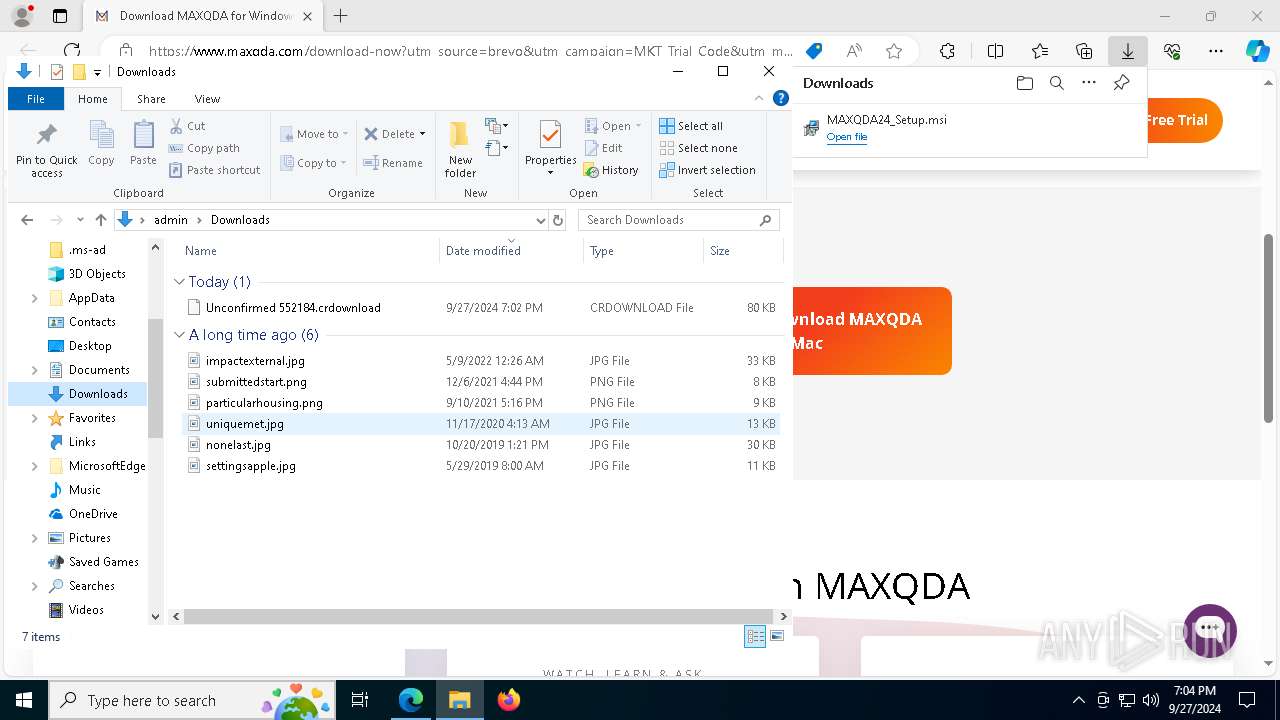The height and width of the screenshot is (720, 1280).
Task: Open the Open button dropdown arrow
Action: (x=638, y=126)
